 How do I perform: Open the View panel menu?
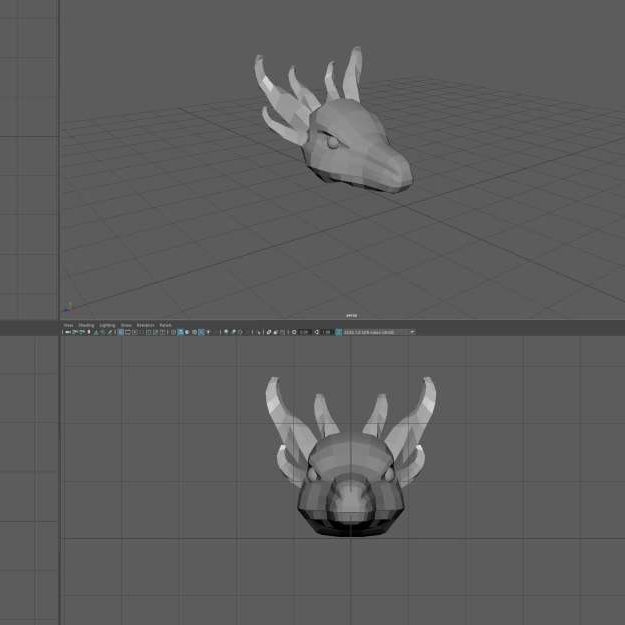tap(68, 325)
